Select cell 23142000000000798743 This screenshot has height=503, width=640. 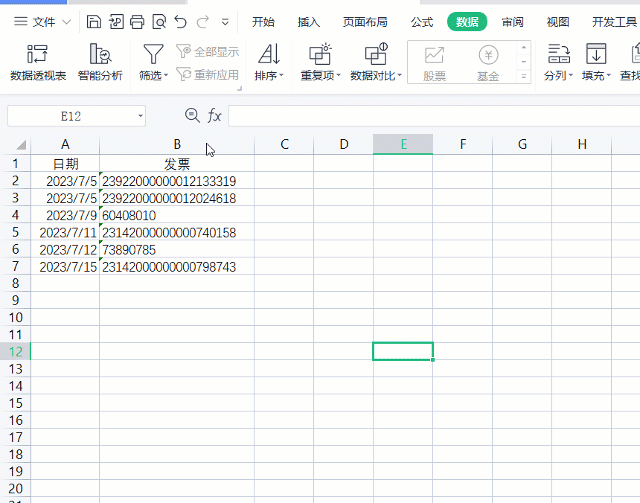tap(177, 267)
